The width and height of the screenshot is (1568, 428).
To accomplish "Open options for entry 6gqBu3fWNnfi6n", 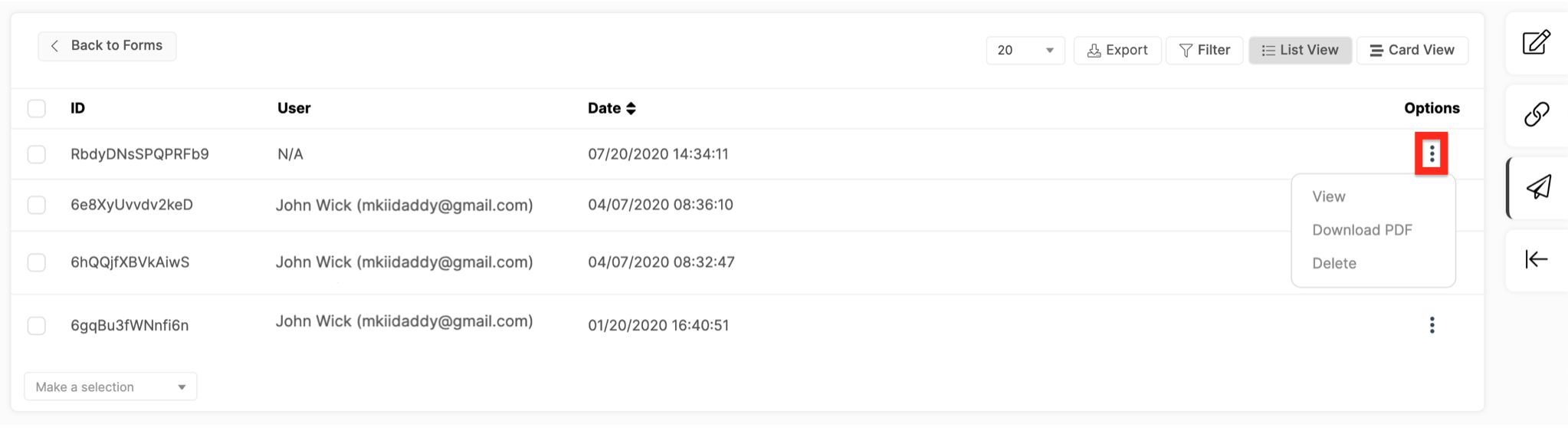I will pyautogui.click(x=1431, y=325).
